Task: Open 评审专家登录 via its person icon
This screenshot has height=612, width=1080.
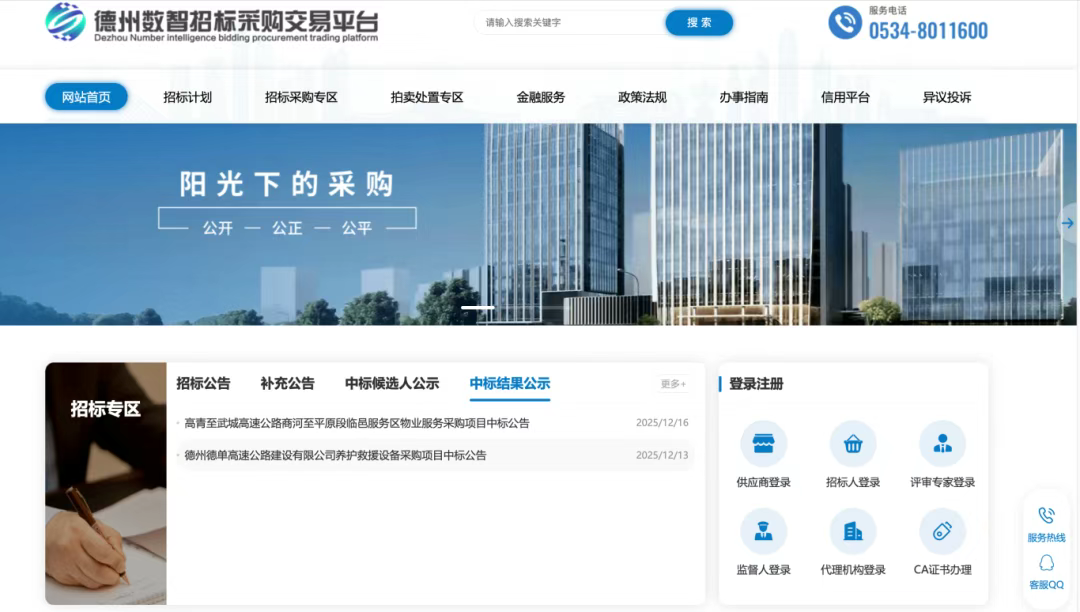Action: [941, 444]
